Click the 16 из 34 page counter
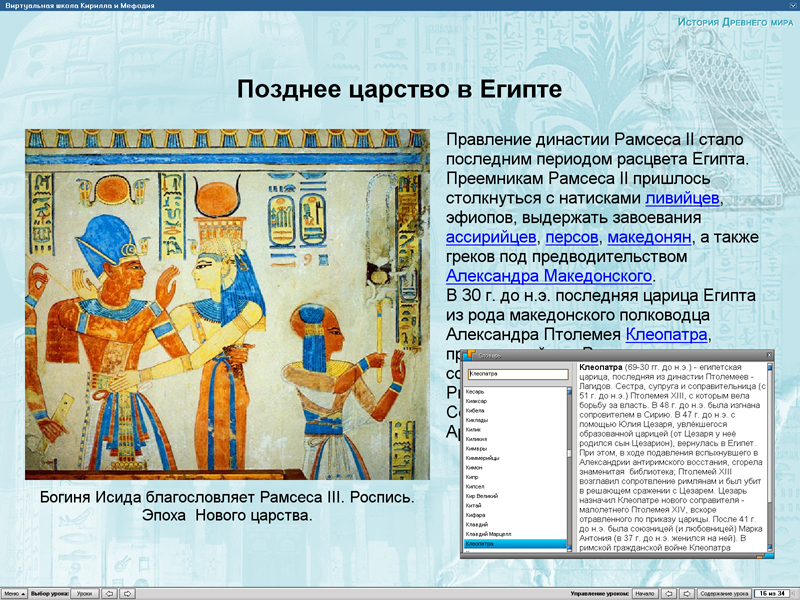800x600 pixels. pyautogui.click(x=773, y=593)
